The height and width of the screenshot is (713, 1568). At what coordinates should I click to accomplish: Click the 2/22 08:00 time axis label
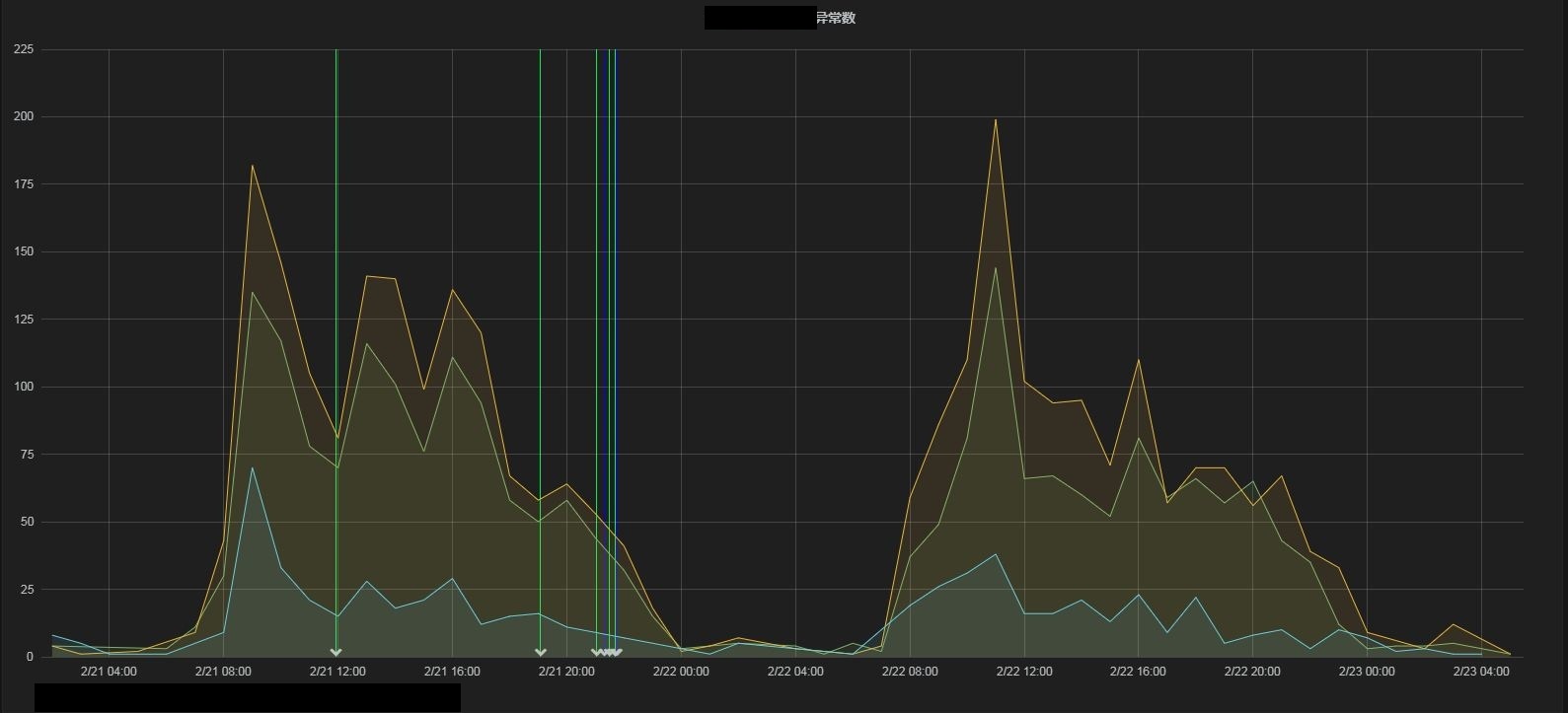tap(910, 672)
